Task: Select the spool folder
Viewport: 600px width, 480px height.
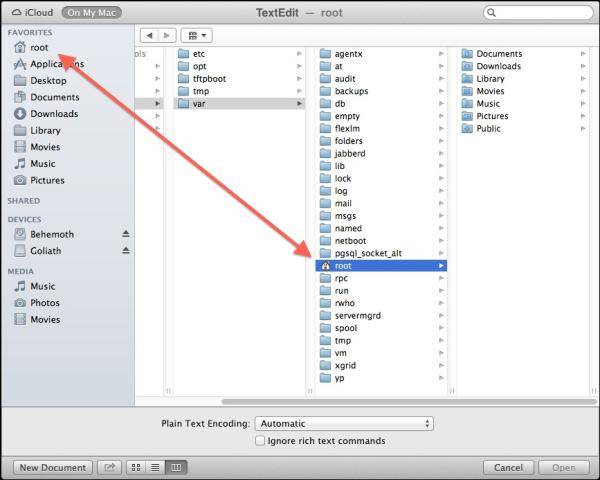Action: click(x=381, y=328)
